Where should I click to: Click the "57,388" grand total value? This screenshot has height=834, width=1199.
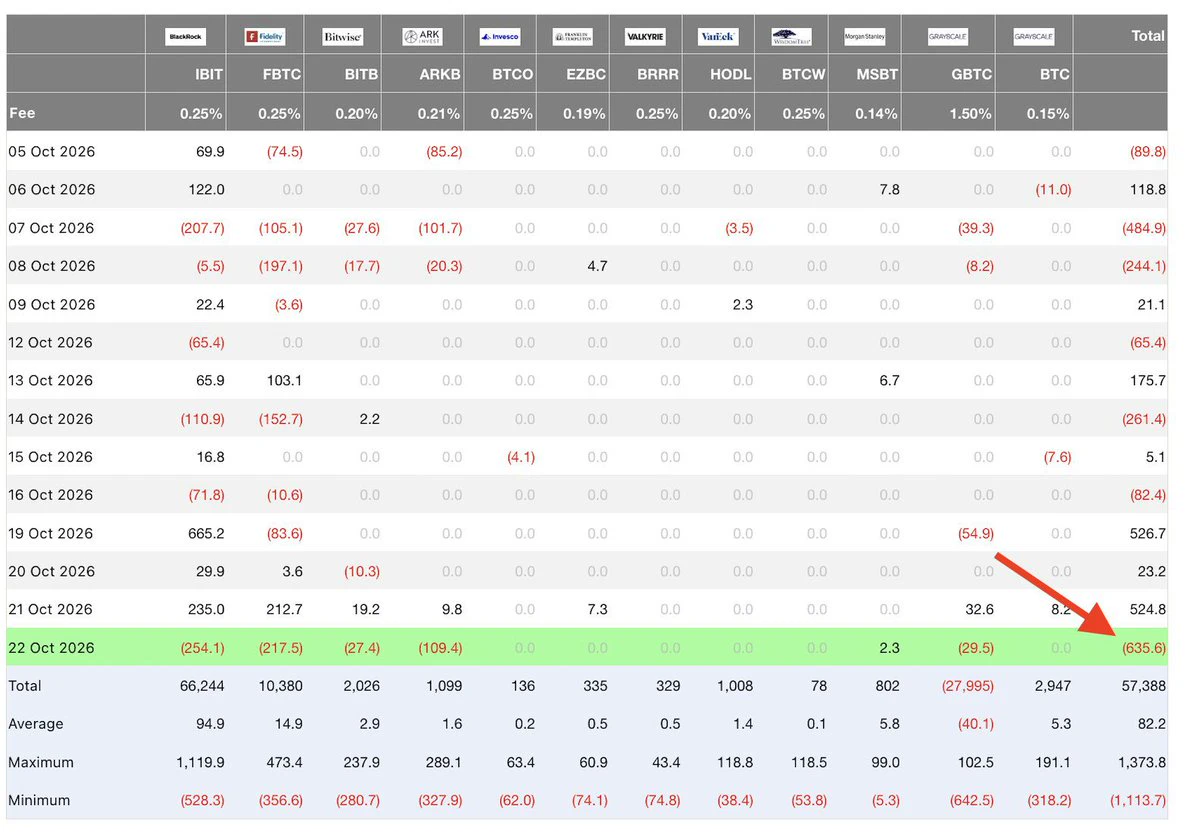click(x=1144, y=686)
